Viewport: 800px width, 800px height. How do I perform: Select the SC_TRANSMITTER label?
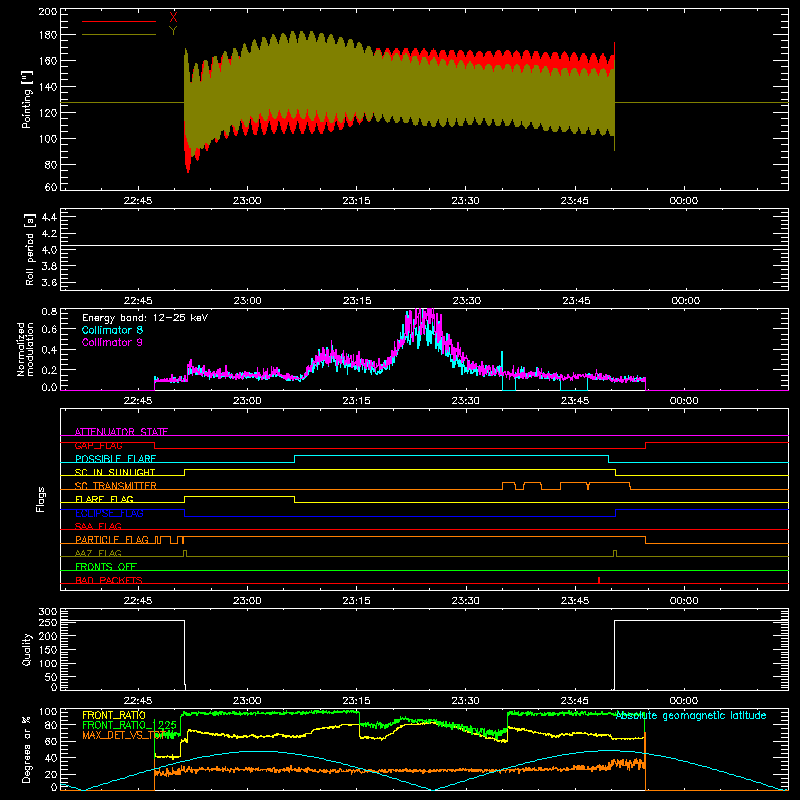pos(115,486)
